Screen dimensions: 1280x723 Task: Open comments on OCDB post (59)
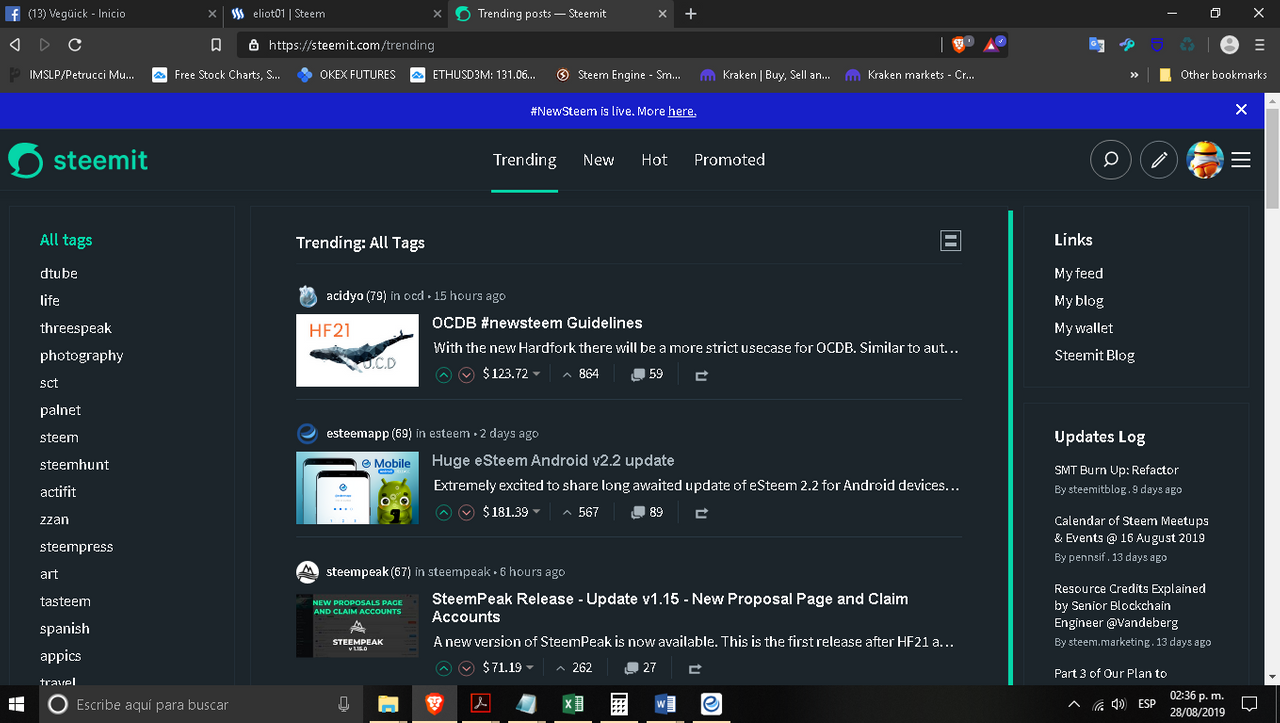(x=647, y=374)
